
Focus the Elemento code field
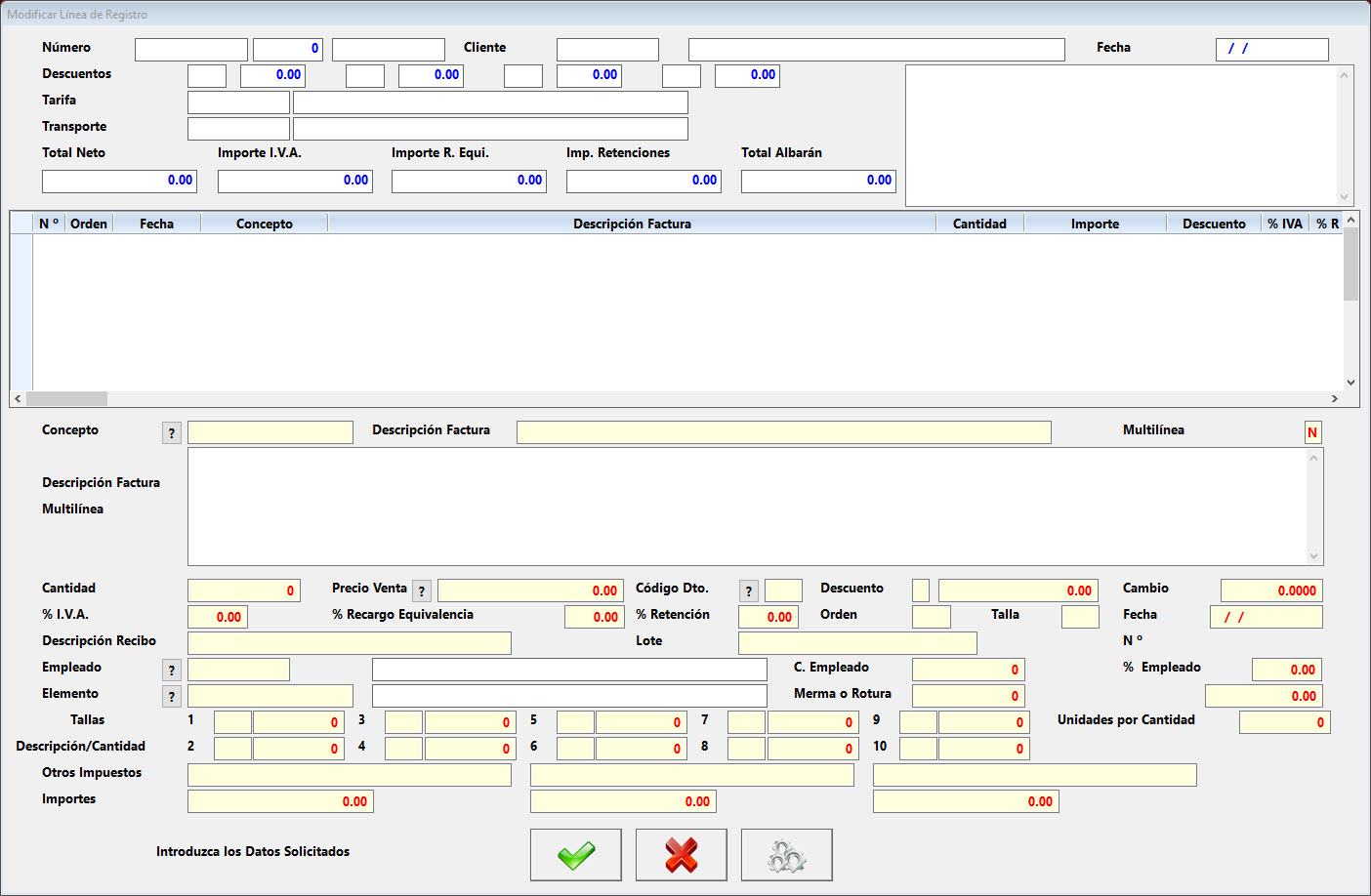click(270, 696)
